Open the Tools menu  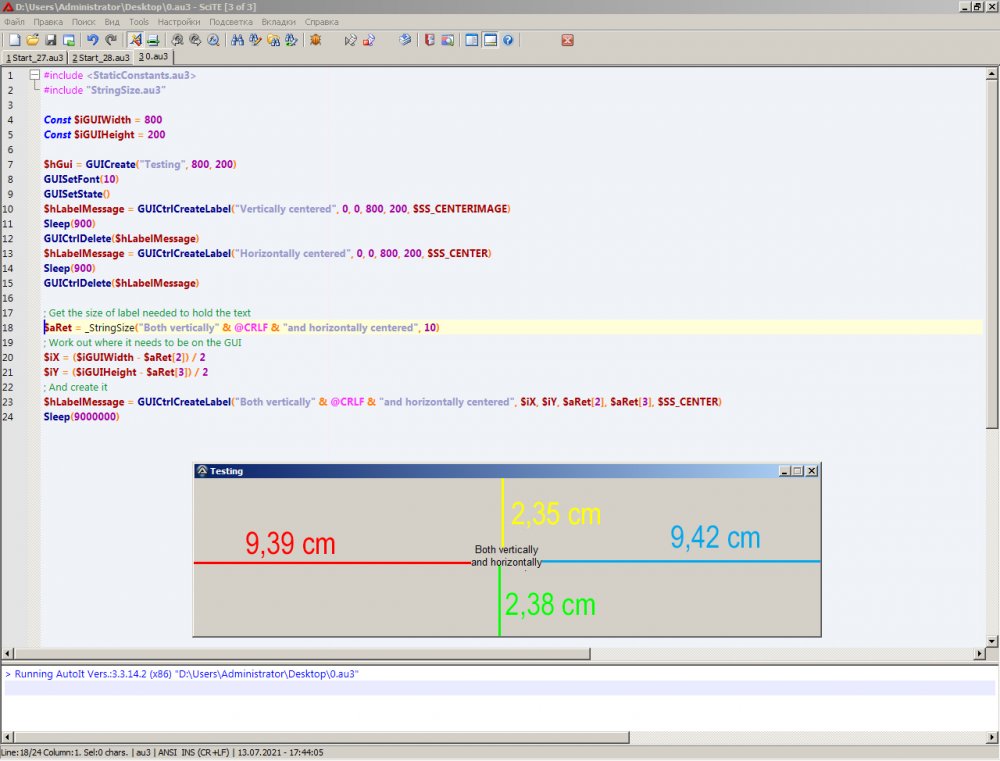pyautogui.click(x=138, y=22)
